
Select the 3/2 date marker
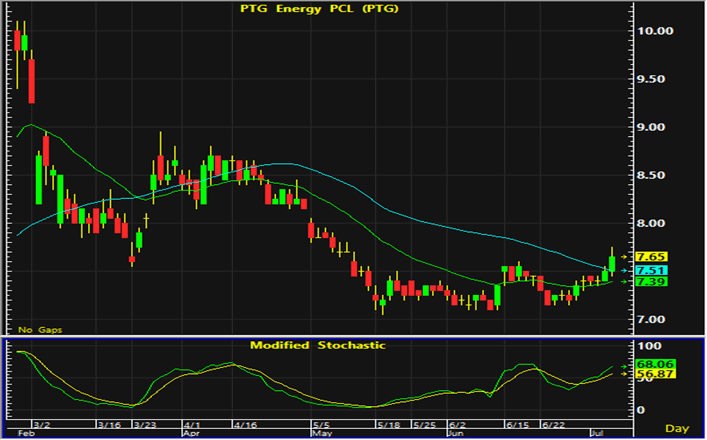pyautogui.click(x=41, y=425)
